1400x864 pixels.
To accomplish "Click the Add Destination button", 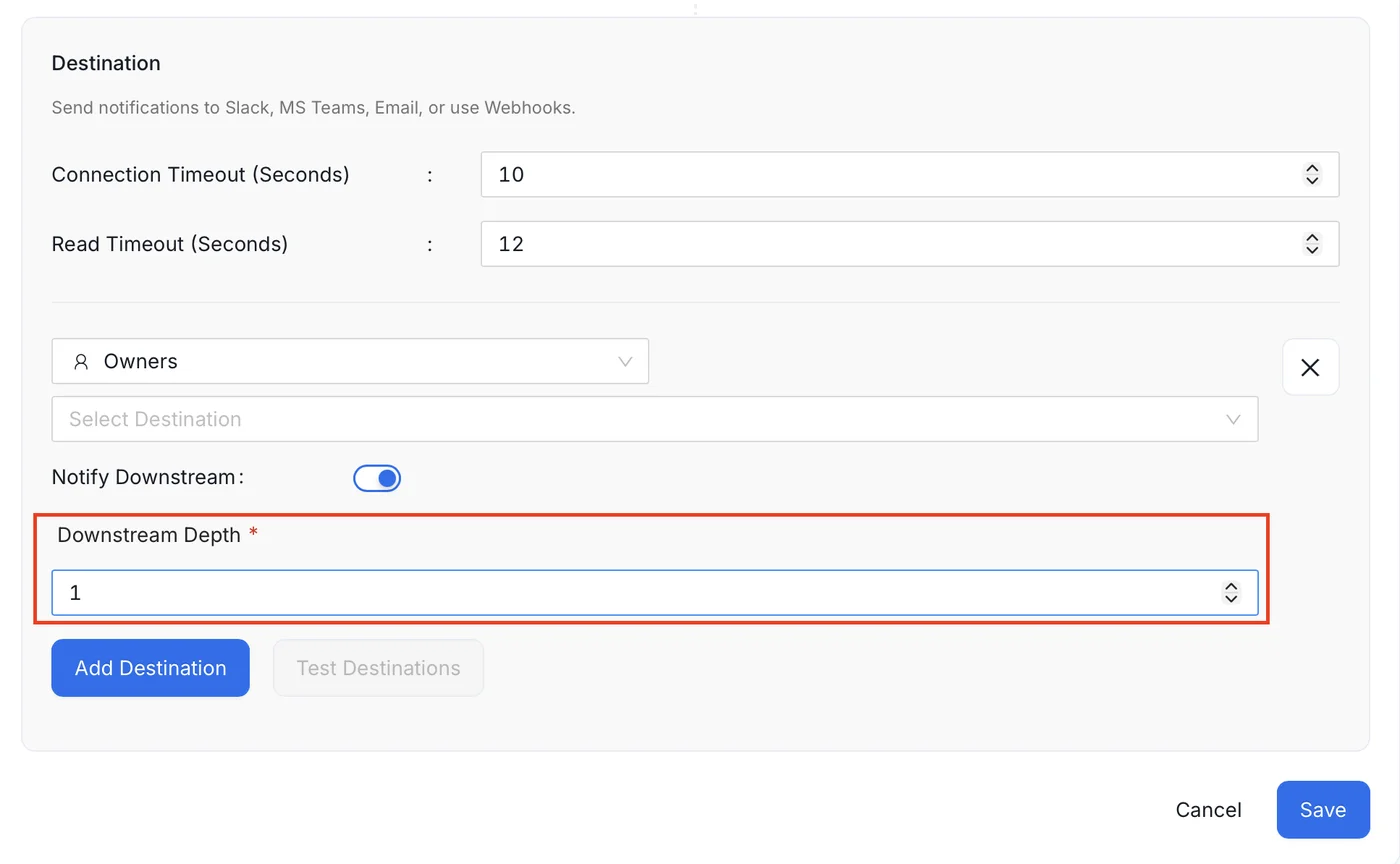I will [x=150, y=668].
